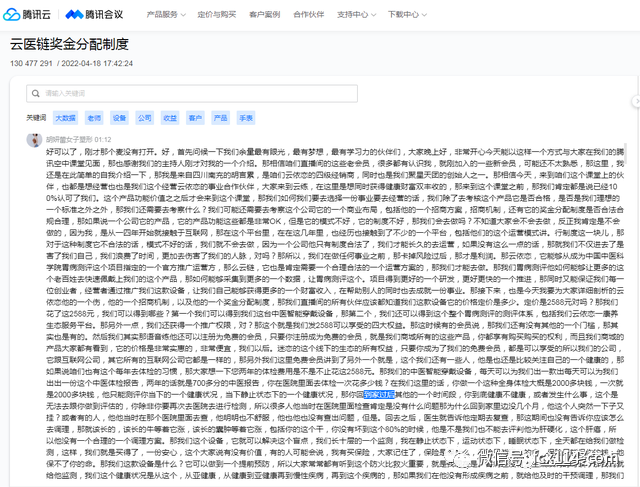640x487 pixels.
Task: Expand the 产品服务 dropdown menu
Action: coord(166,15)
